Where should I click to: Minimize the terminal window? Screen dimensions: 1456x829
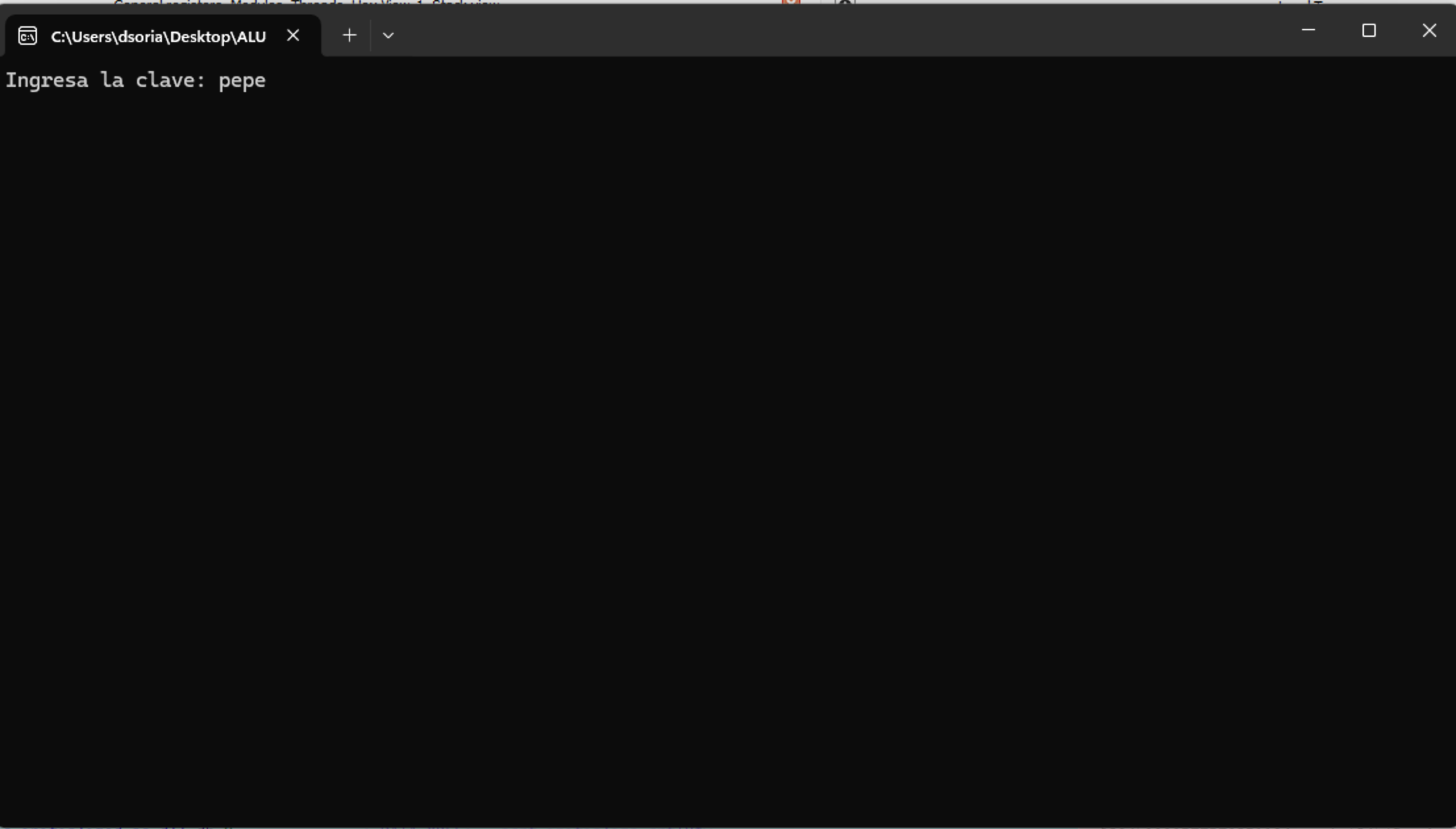click(1309, 30)
